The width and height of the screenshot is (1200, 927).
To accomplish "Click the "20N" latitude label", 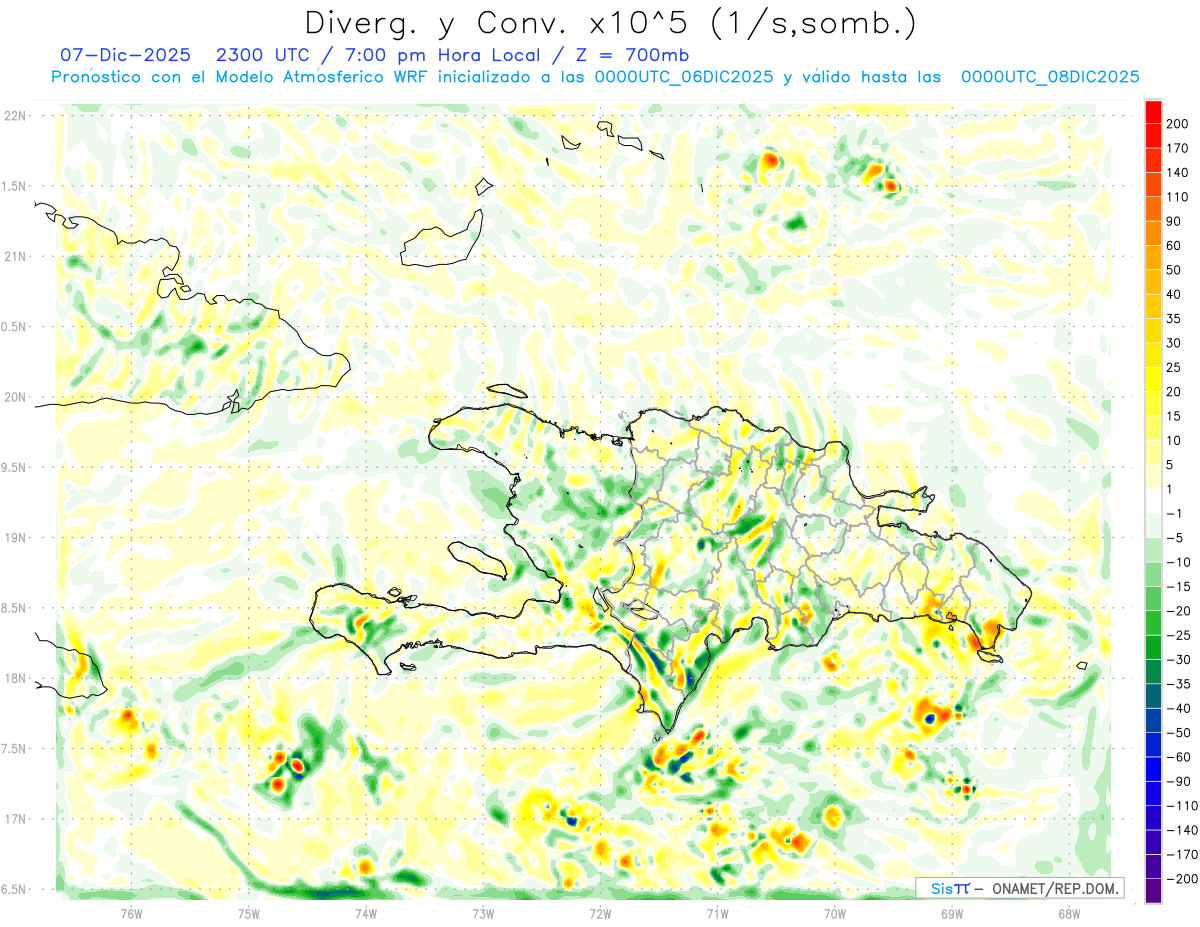I will coord(15,397).
